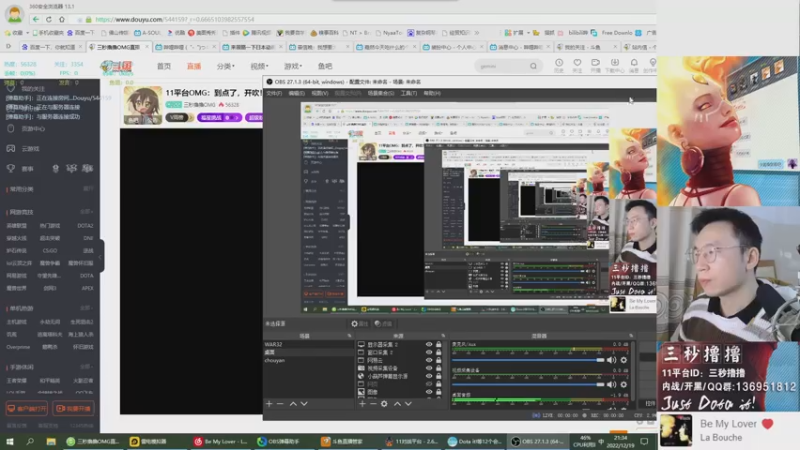
Task: Adjust the 麦克风/Aux volume slider
Action: pos(528,360)
